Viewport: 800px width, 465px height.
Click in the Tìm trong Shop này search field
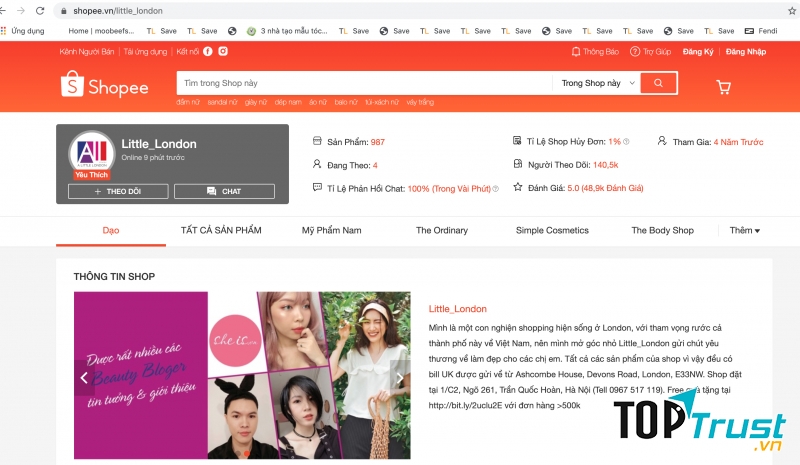click(364, 83)
